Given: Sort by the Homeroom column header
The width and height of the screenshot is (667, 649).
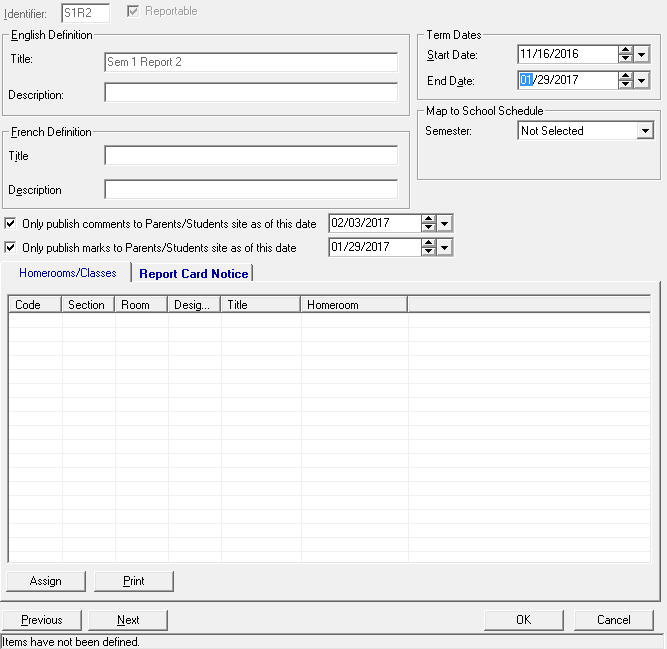Looking at the screenshot, I should click(x=354, y=305).
